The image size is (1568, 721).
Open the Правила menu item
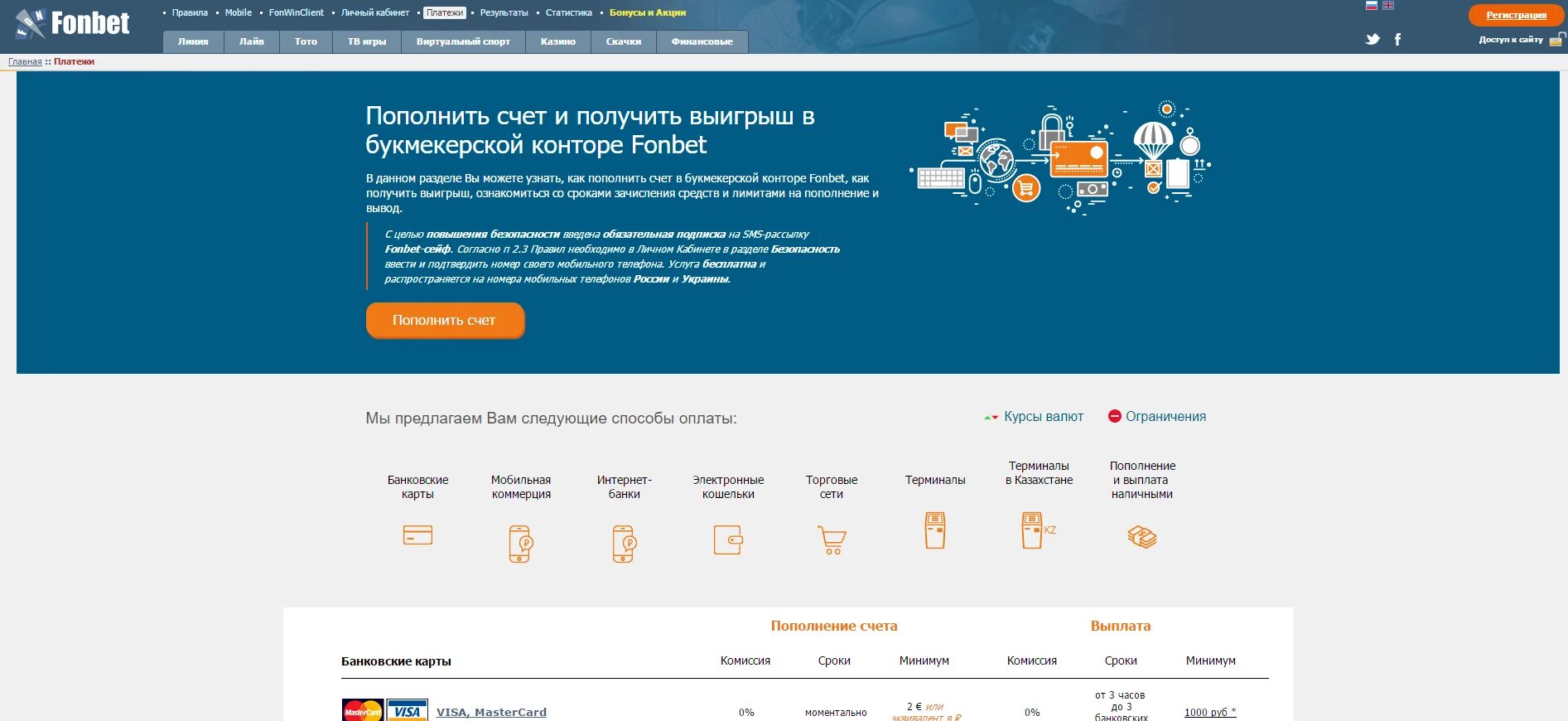coord(190,12)
